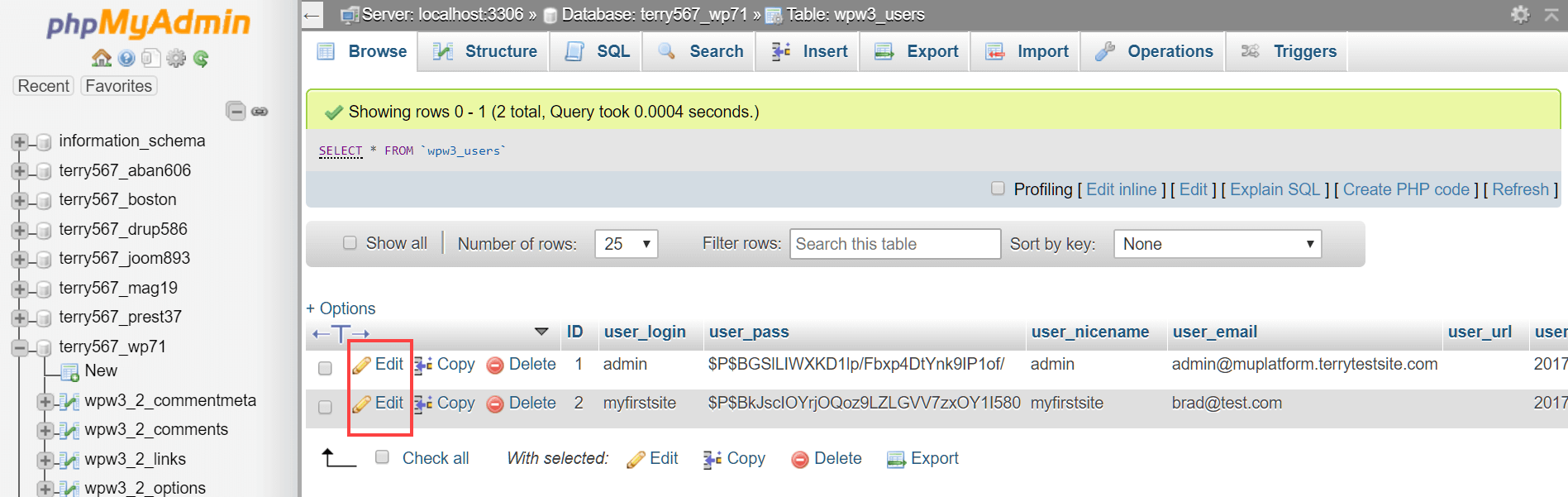Click the collapse double-chevron at top right

(1551, 14)
